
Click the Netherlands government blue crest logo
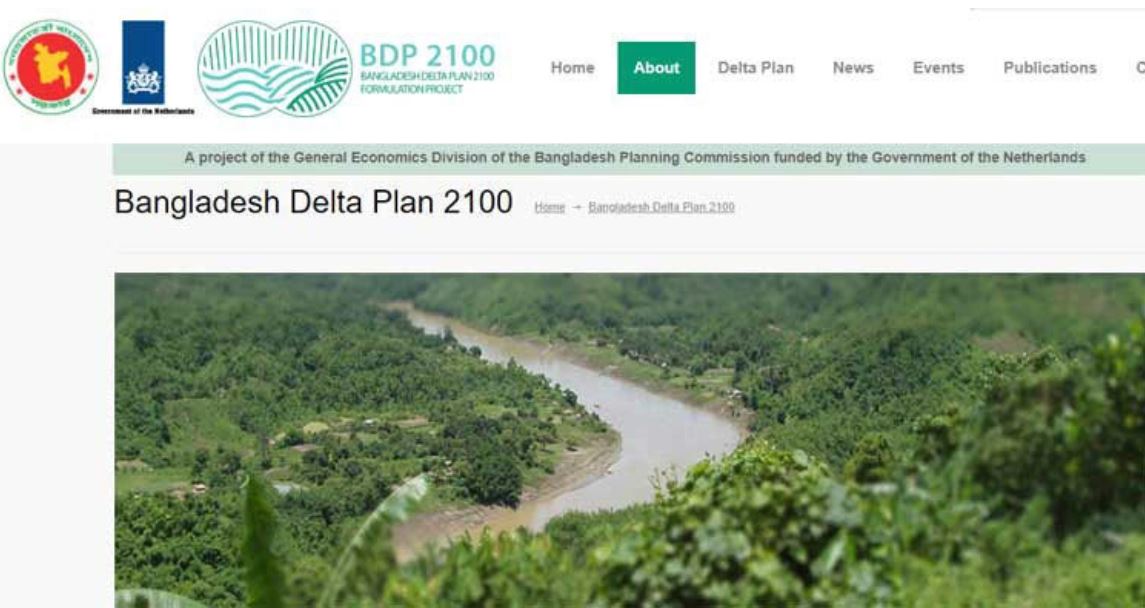(143, 62)
